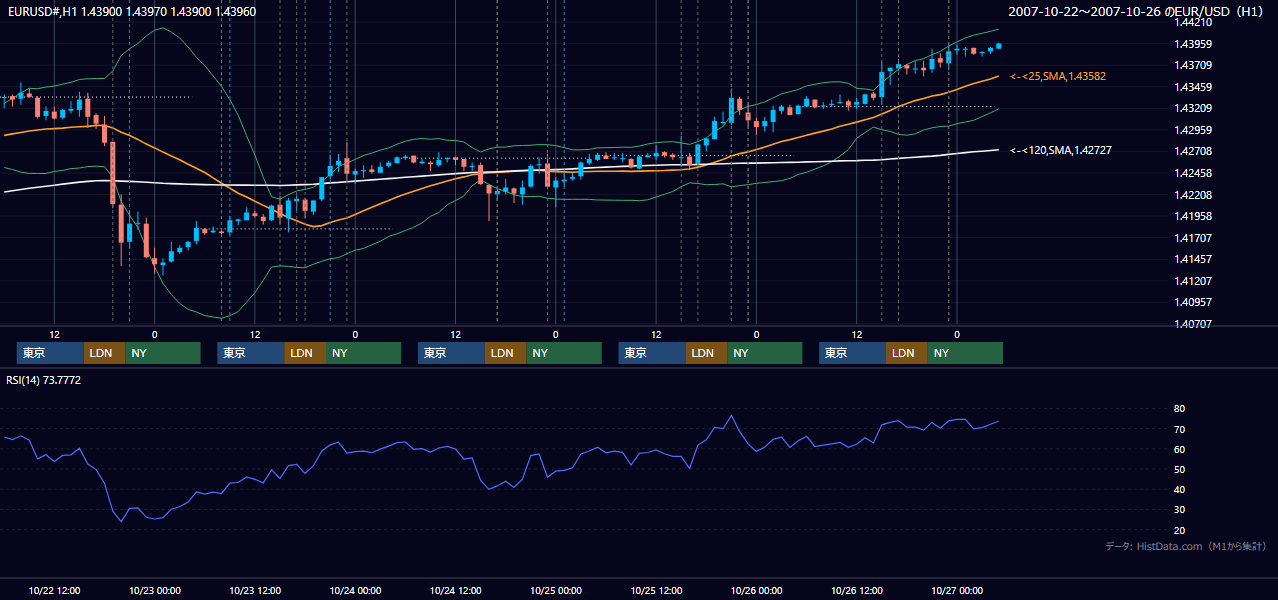The width and height of the screenshot is (1278, 600).
Task: Click price axis value 1.40707
Action: click(x=1192, y=324)
